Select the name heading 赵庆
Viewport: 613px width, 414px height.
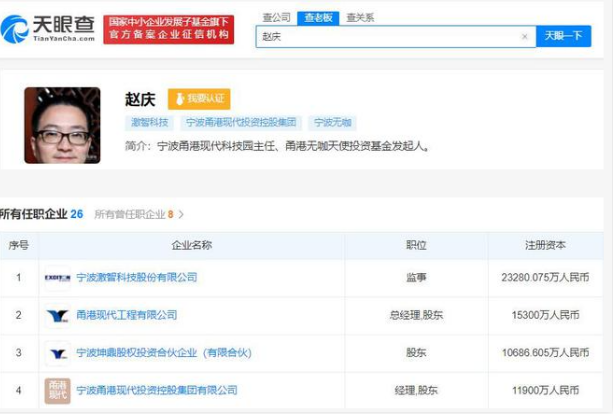coord(140,99)
